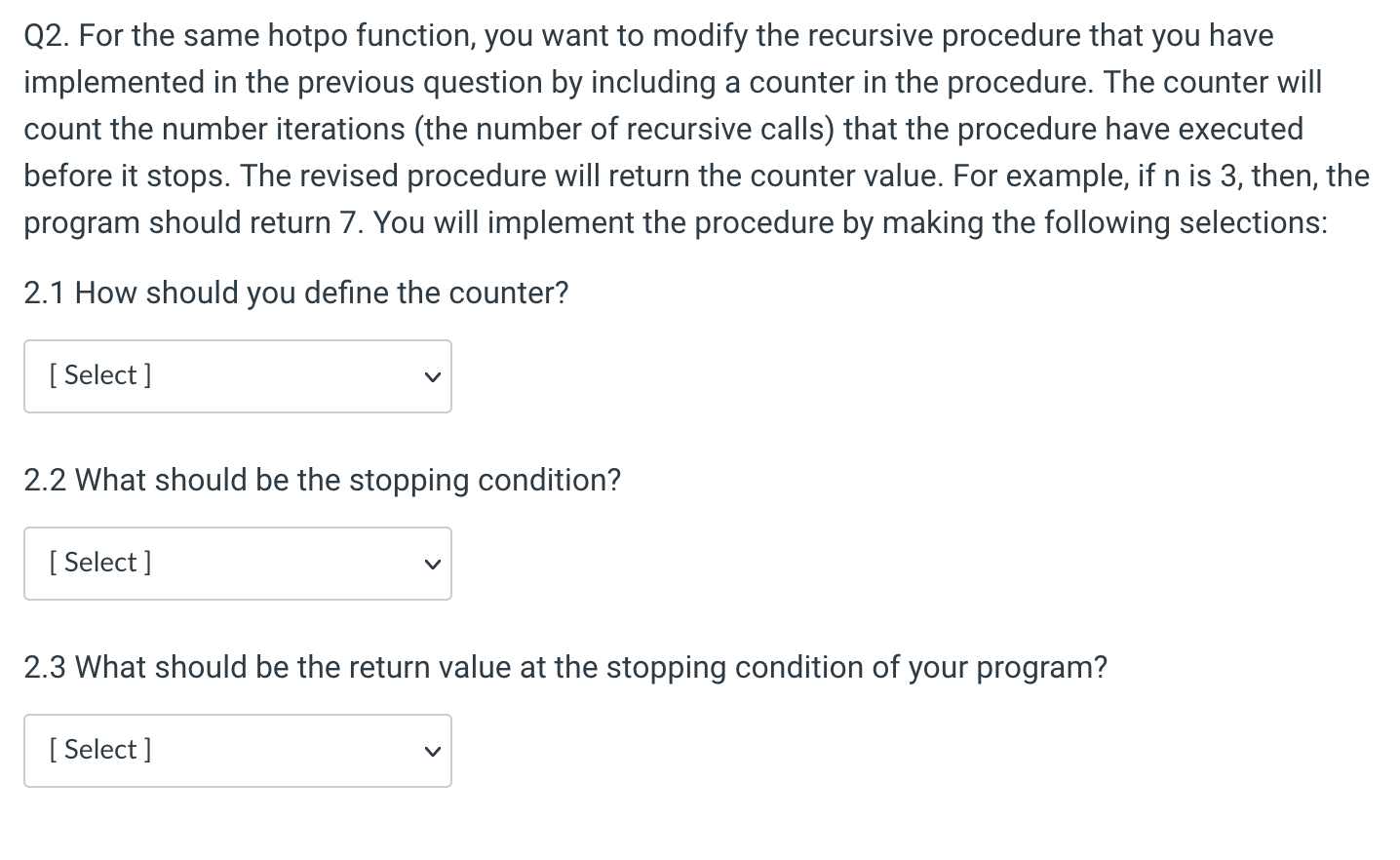
Task: Click the '2.2' question number
Action: click(x=45, y=480)
